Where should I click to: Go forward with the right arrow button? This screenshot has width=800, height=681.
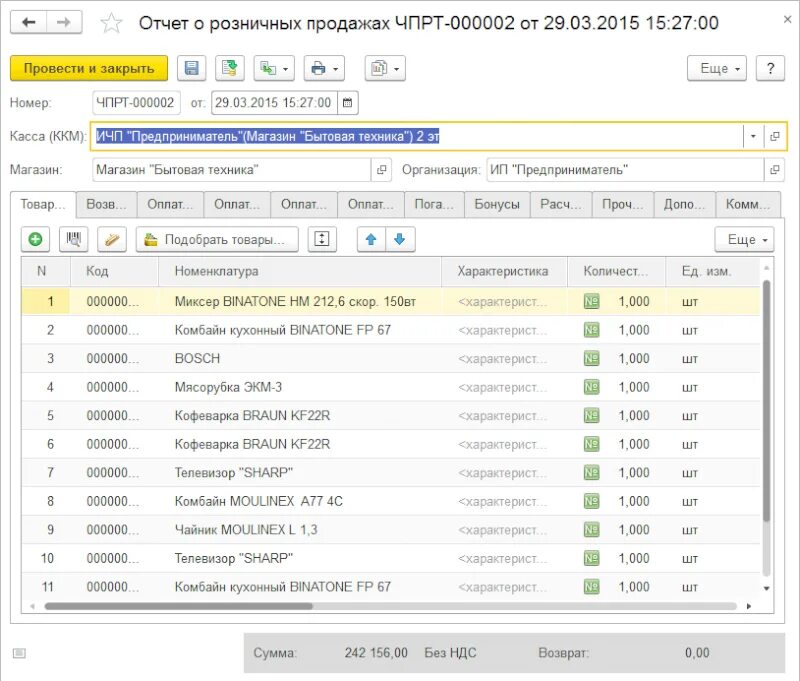64,22
